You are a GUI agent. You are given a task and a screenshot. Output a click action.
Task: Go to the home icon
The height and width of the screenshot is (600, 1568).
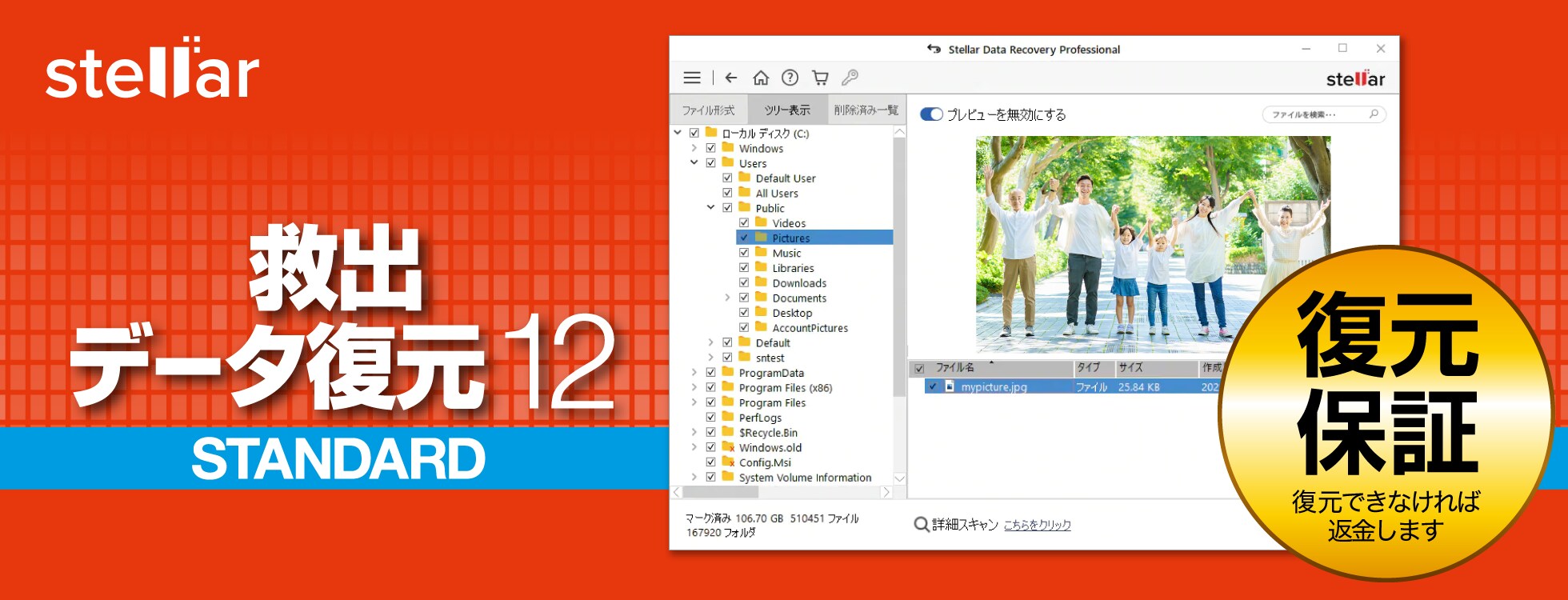(761, 78)
